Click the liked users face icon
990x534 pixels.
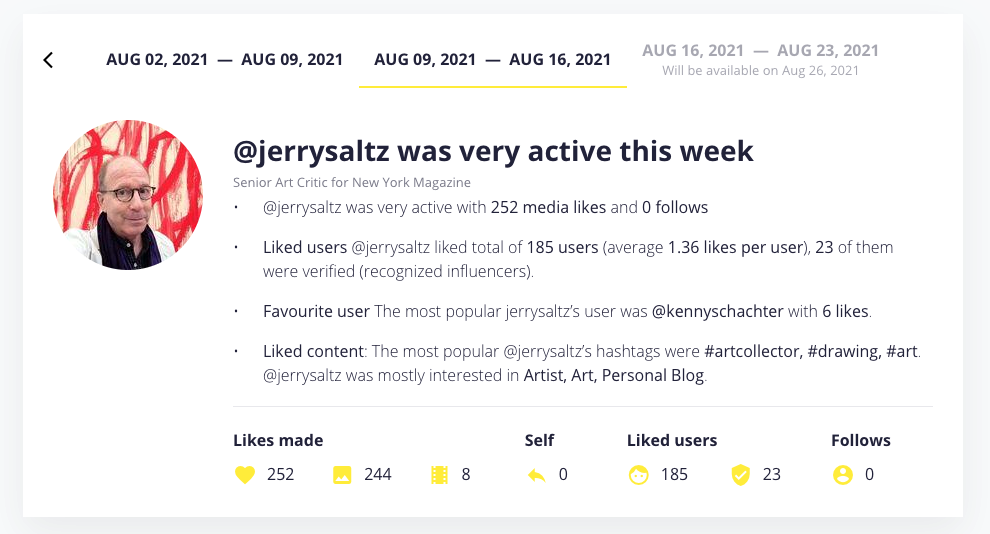click(639, 475)
